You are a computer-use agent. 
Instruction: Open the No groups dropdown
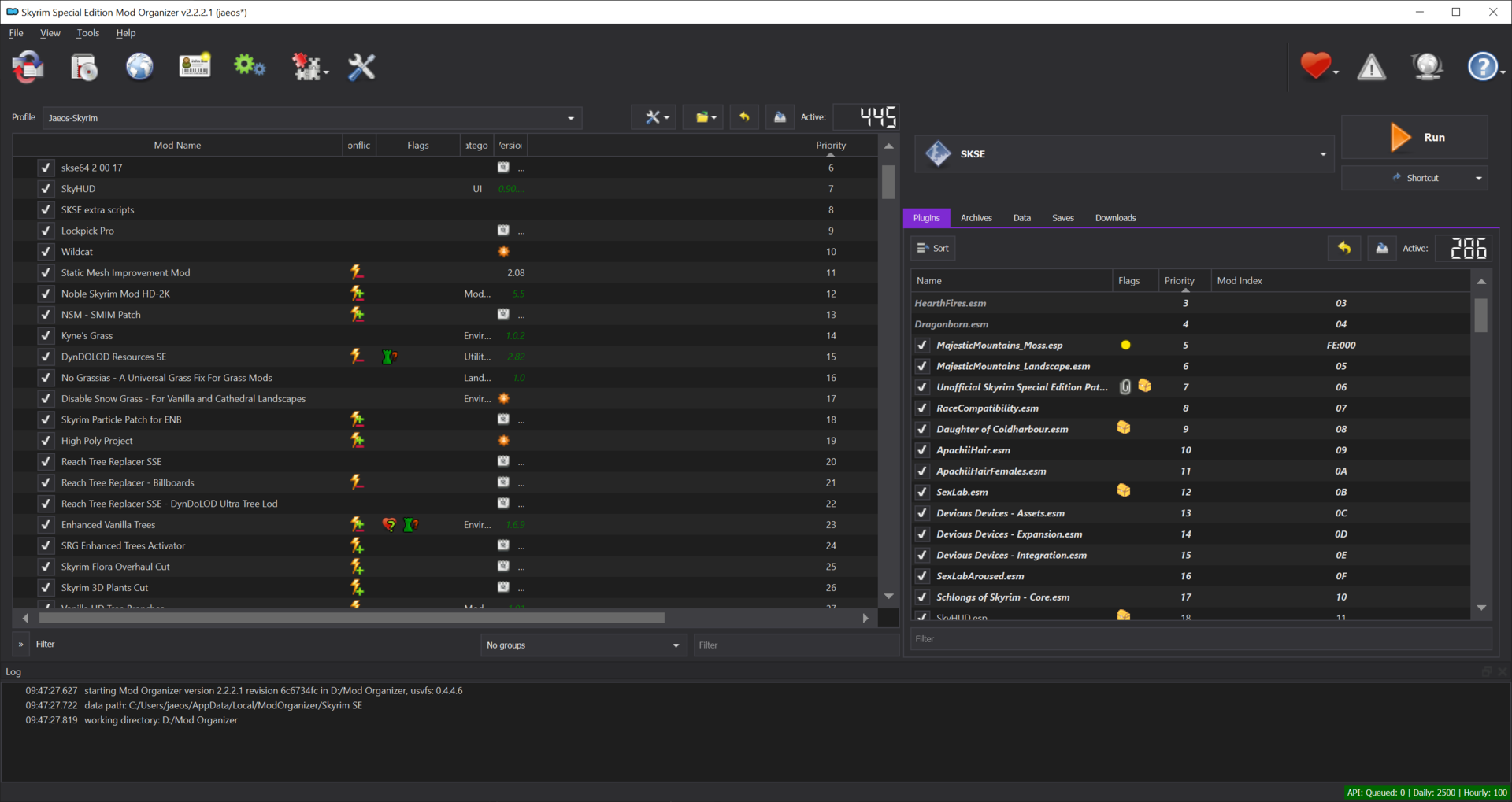click(584, 645)
